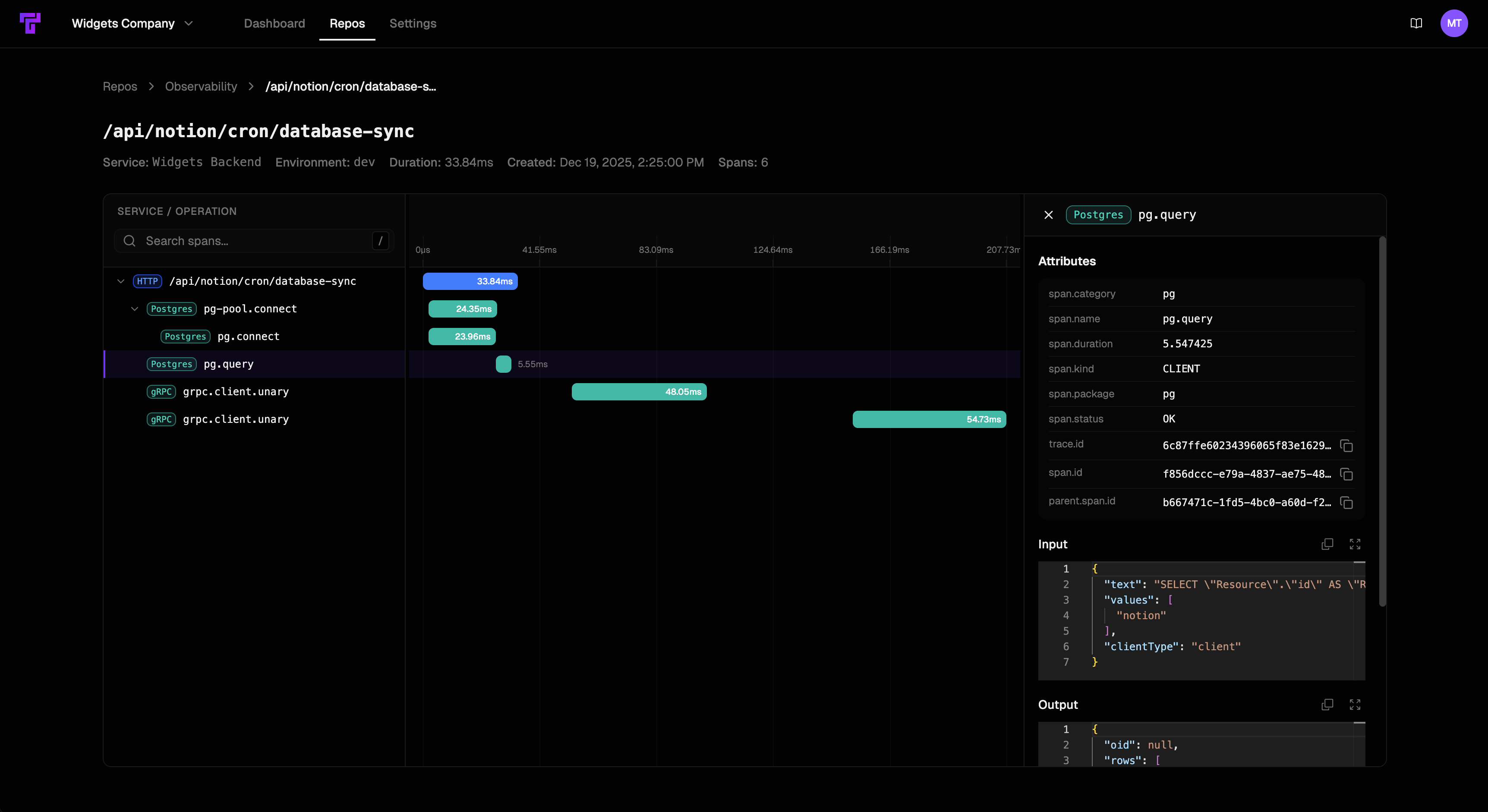This screenshot has height=812, width=1488.
Task: Copy the Output JSON content
Action: coord(1327,705)
